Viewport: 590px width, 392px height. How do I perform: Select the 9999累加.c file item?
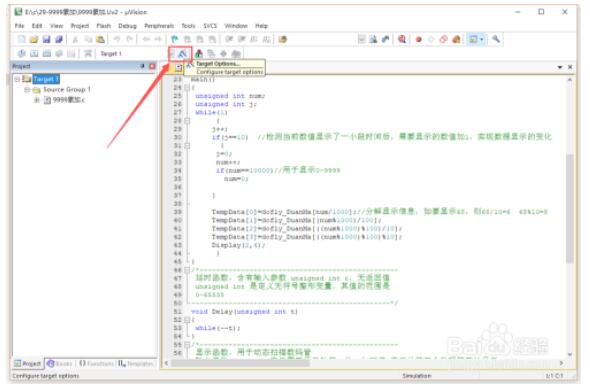pyautogui.click(x=68, y=100)
